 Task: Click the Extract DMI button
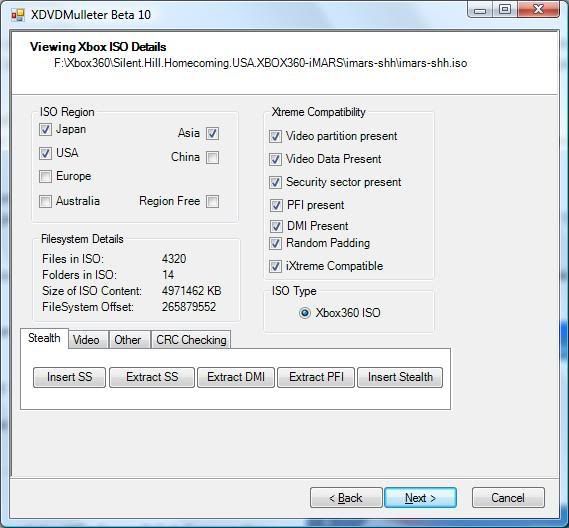point(236,377)
